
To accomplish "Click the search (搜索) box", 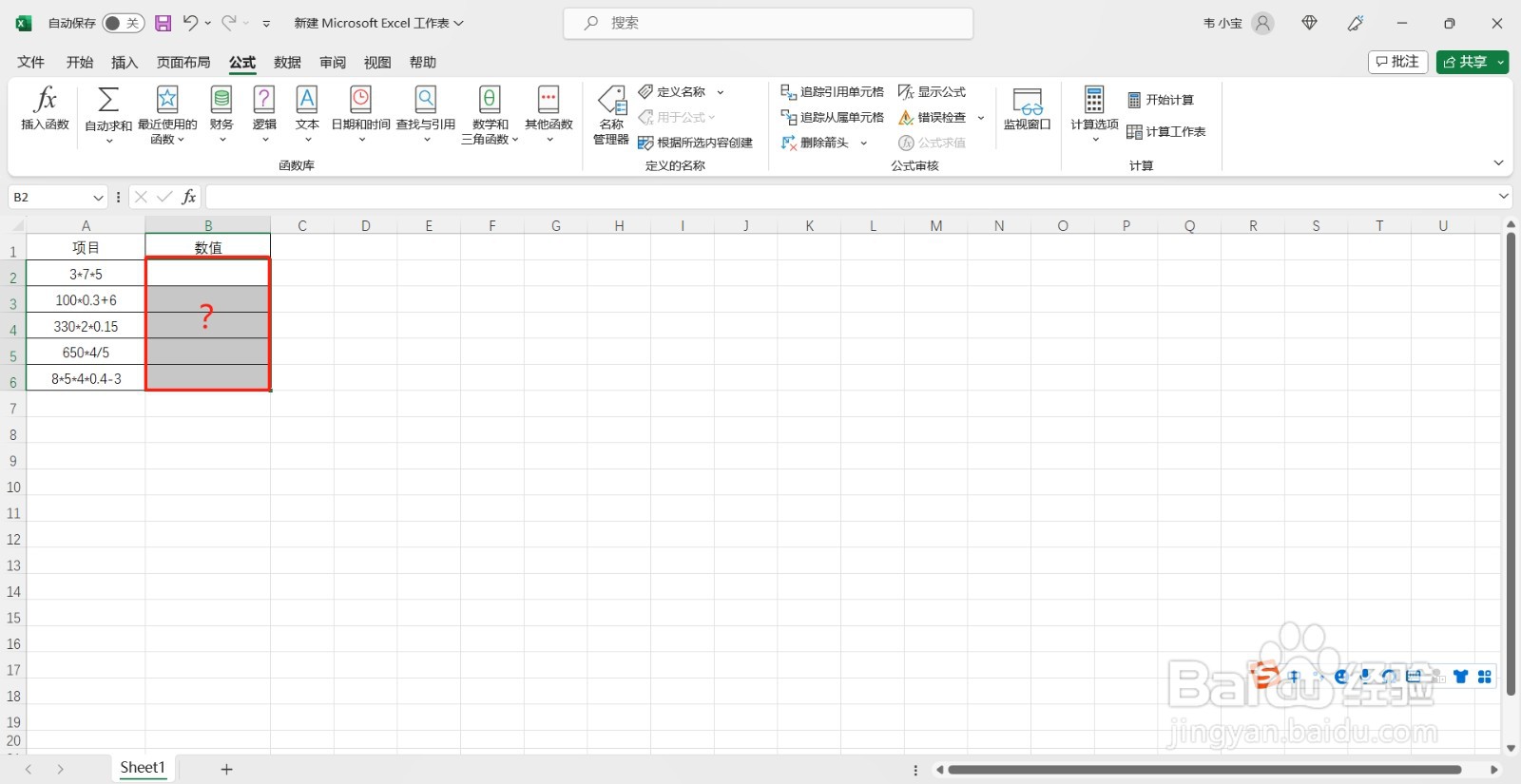I will [x=768, y=23].
